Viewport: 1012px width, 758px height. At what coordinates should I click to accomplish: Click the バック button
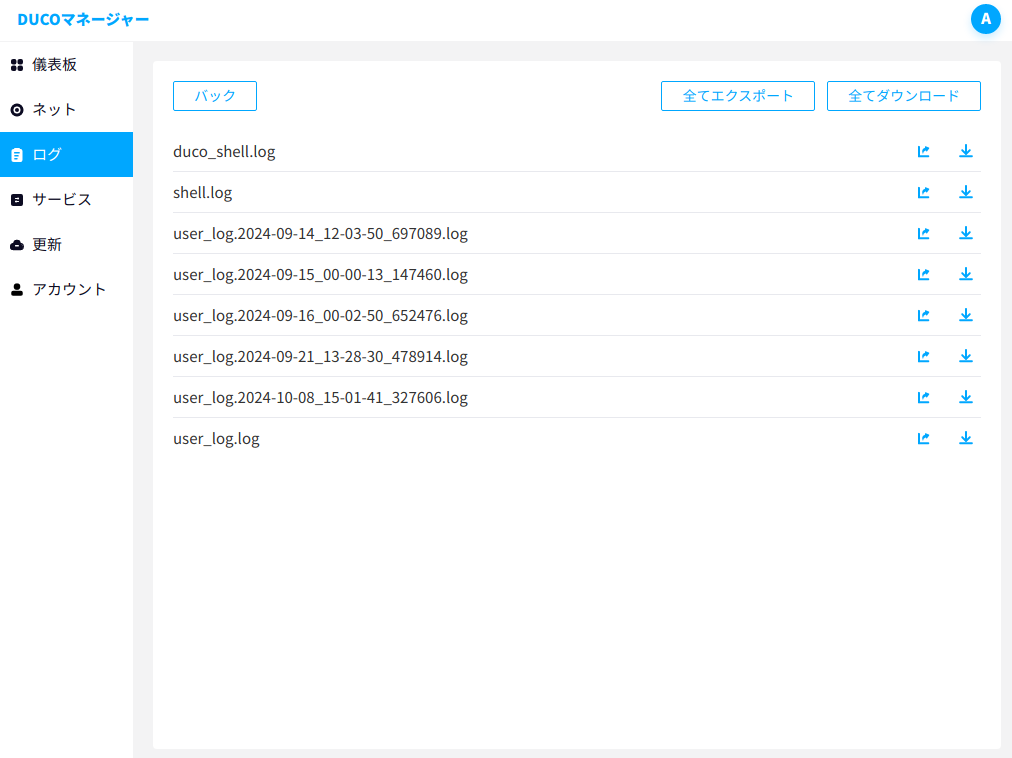click(215, 96)
